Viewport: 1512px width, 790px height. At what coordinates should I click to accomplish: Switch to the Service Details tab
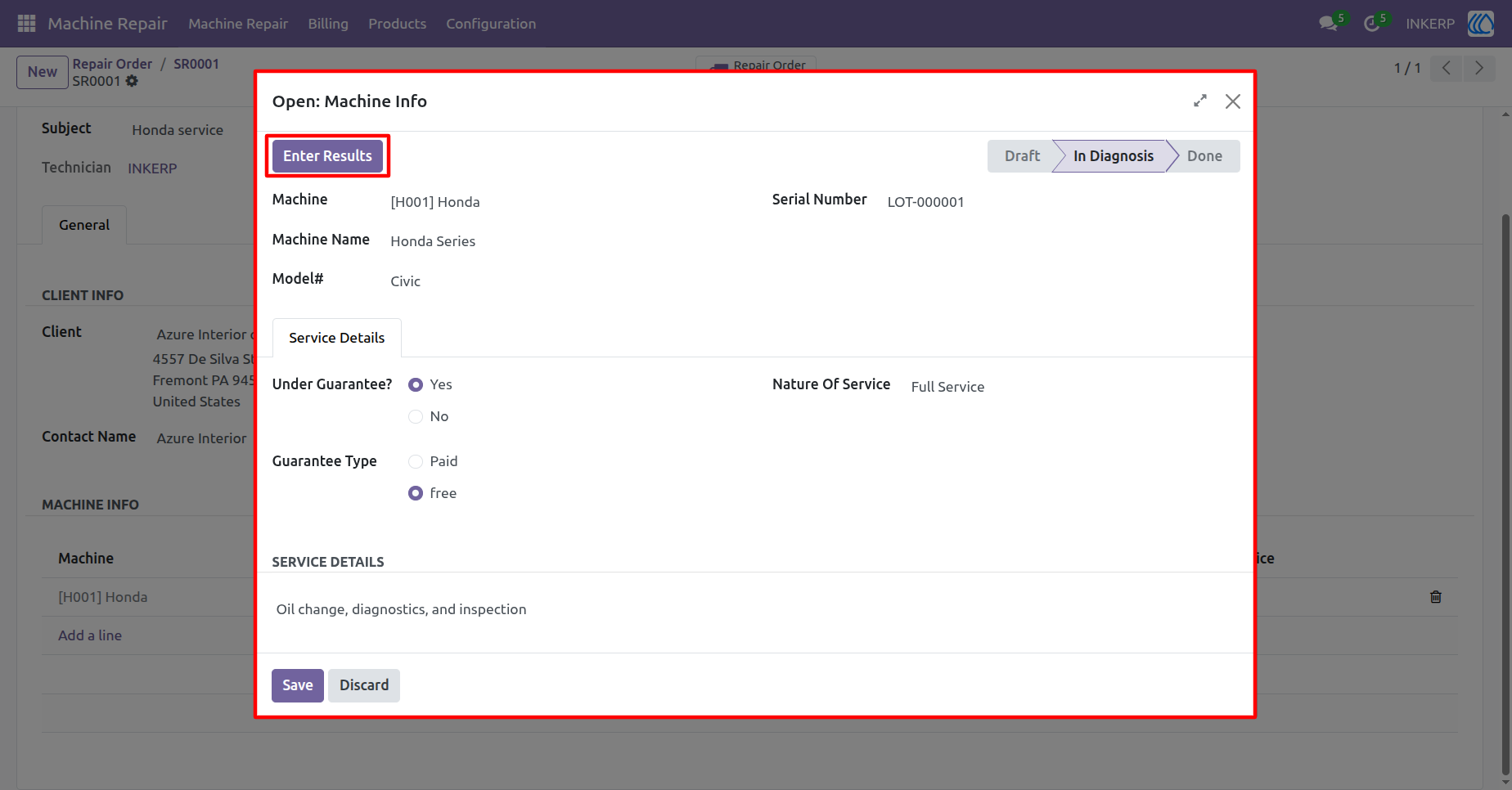click(x=336, y=338)
